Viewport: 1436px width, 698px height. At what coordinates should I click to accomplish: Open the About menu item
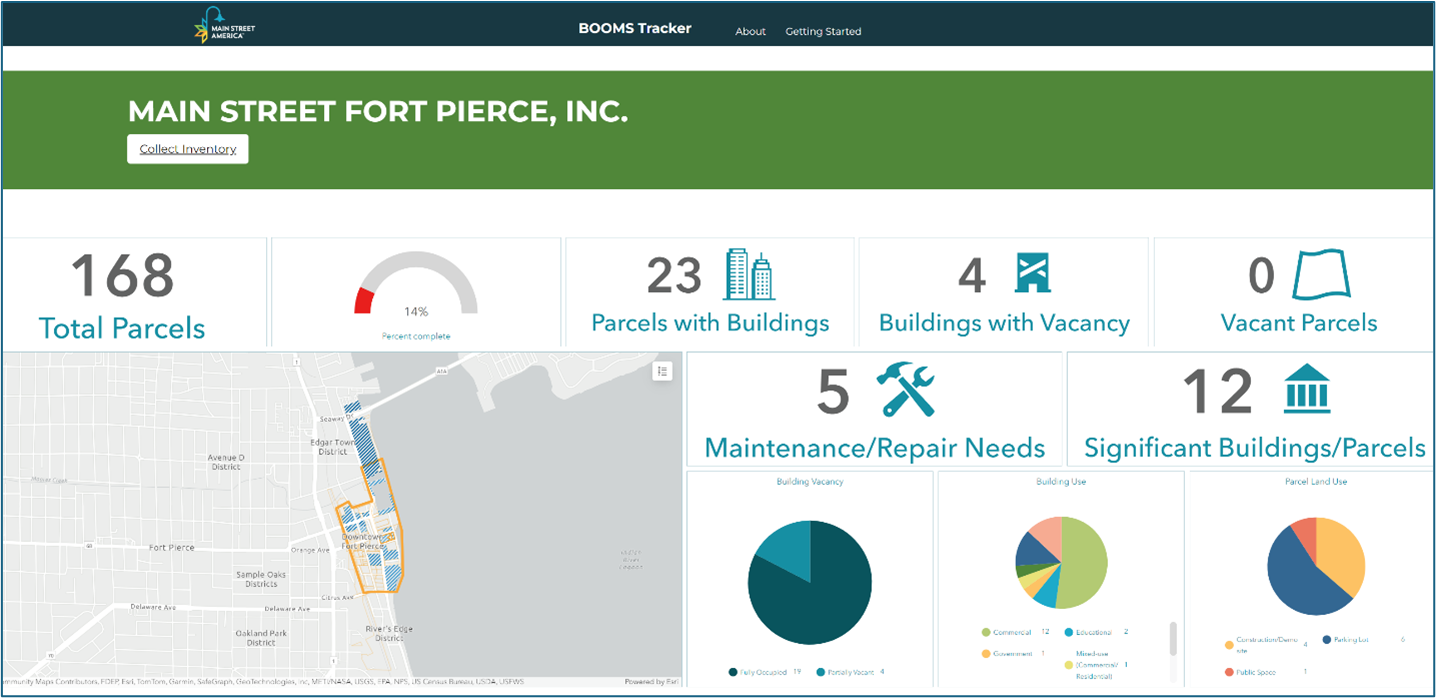tap(750, 31)
